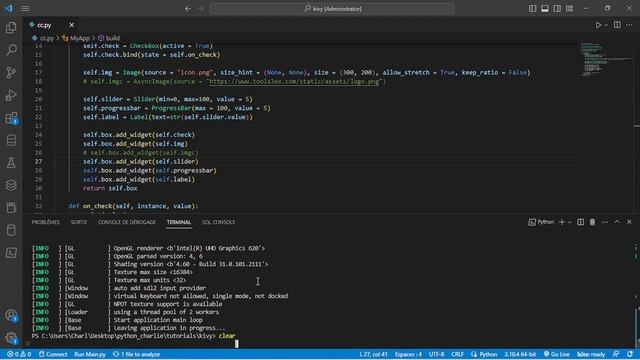This screenshot has width=640, height=360.
Task: Open errors and warnings count in status bar
Action: 19,354
